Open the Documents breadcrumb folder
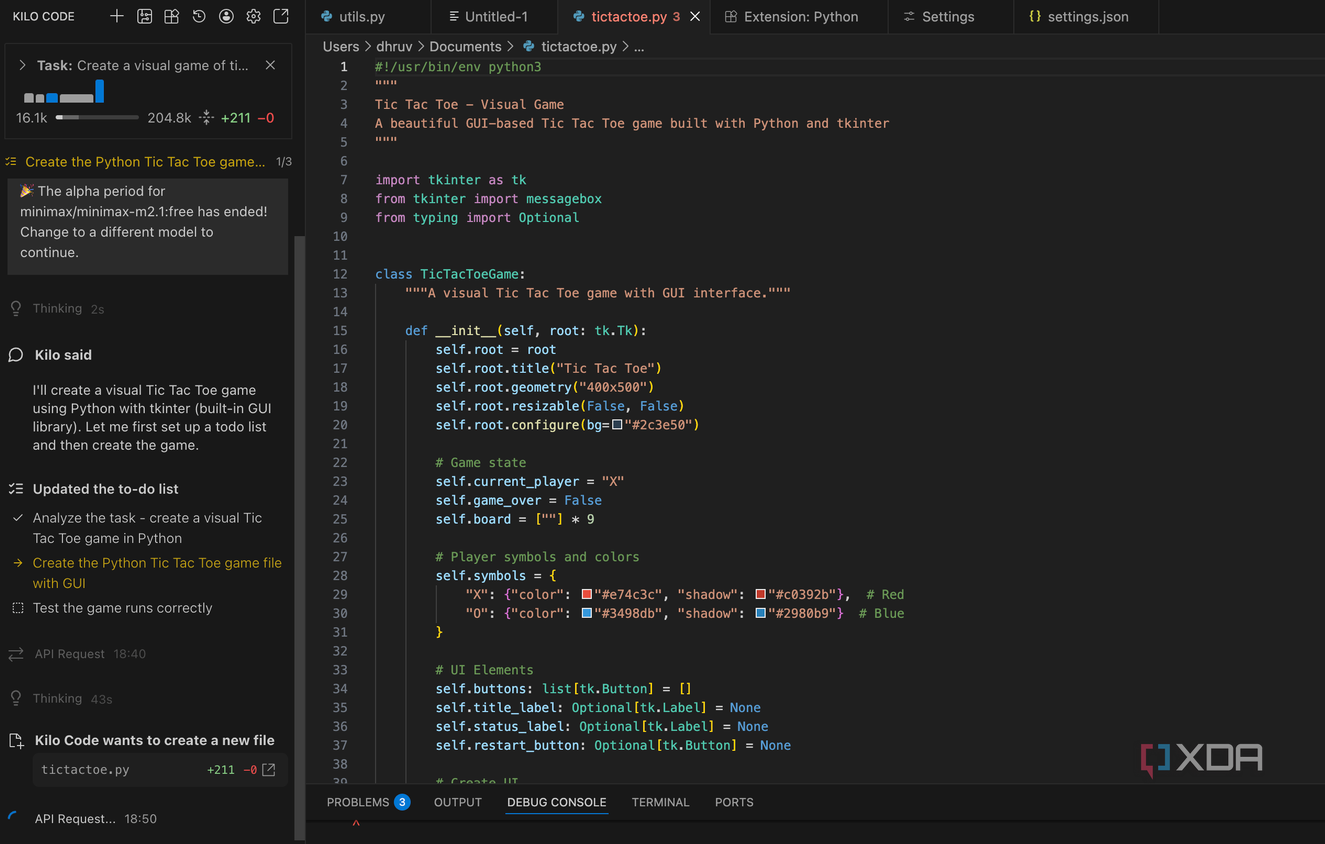The height and width of the screenshot is (844, 1325). (465, 46)
